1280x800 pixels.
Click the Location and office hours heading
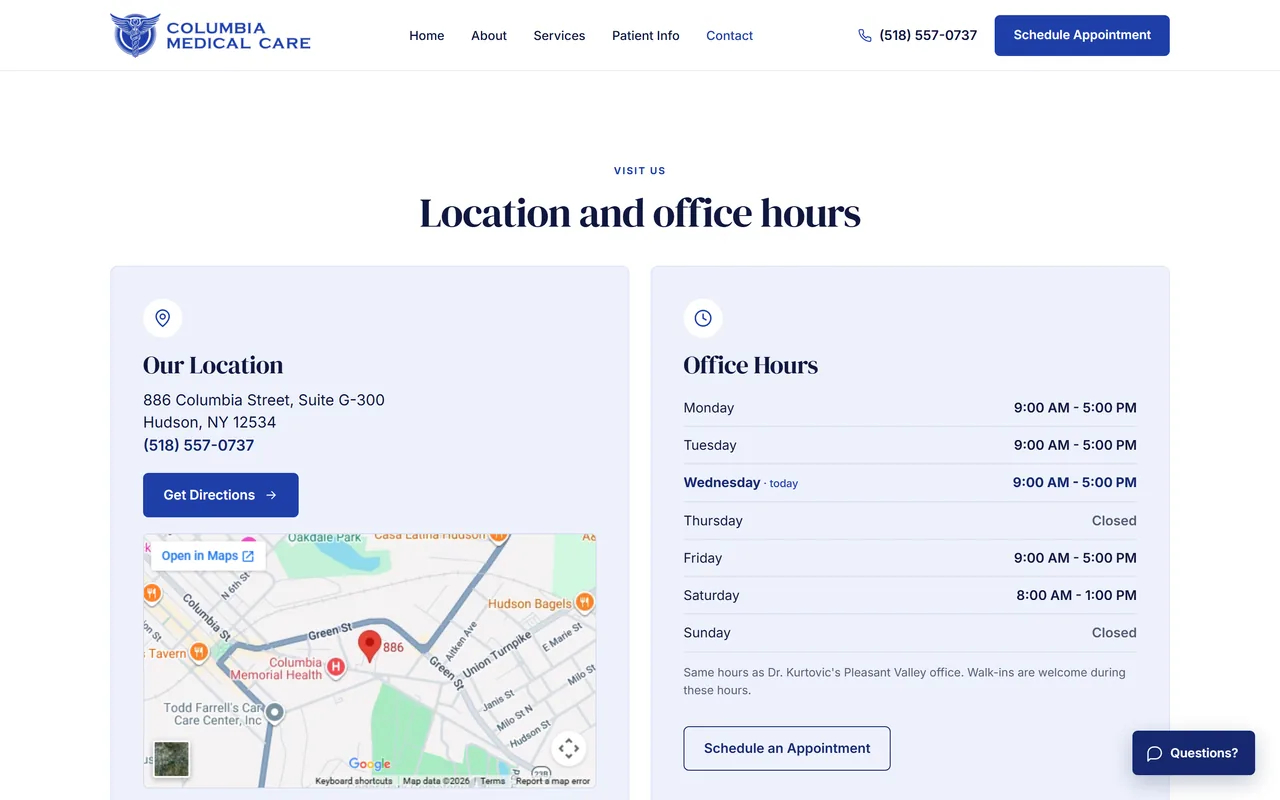[x=640, y=213]
